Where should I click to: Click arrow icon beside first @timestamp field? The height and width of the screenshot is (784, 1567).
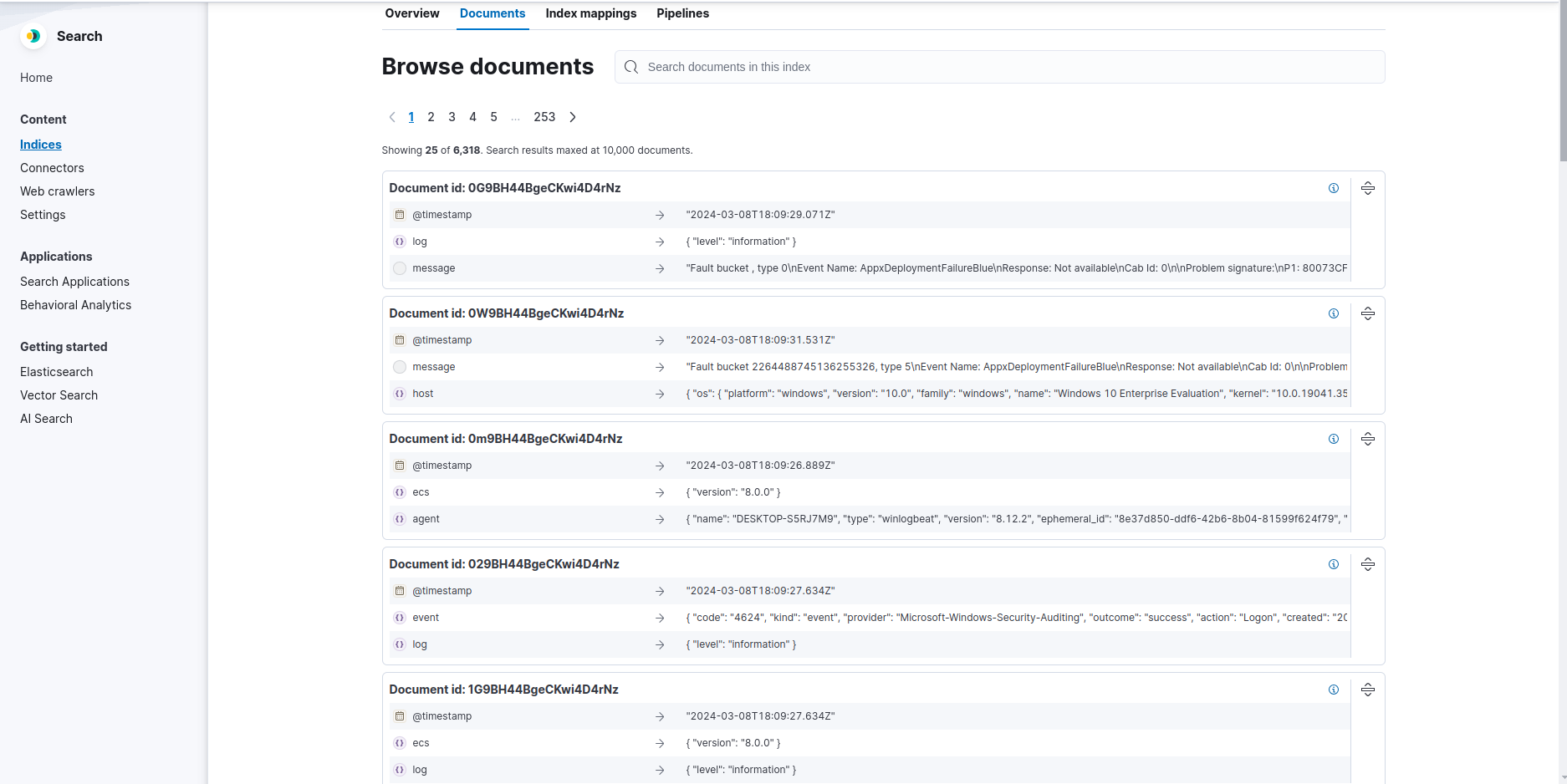tap(660, 215)
